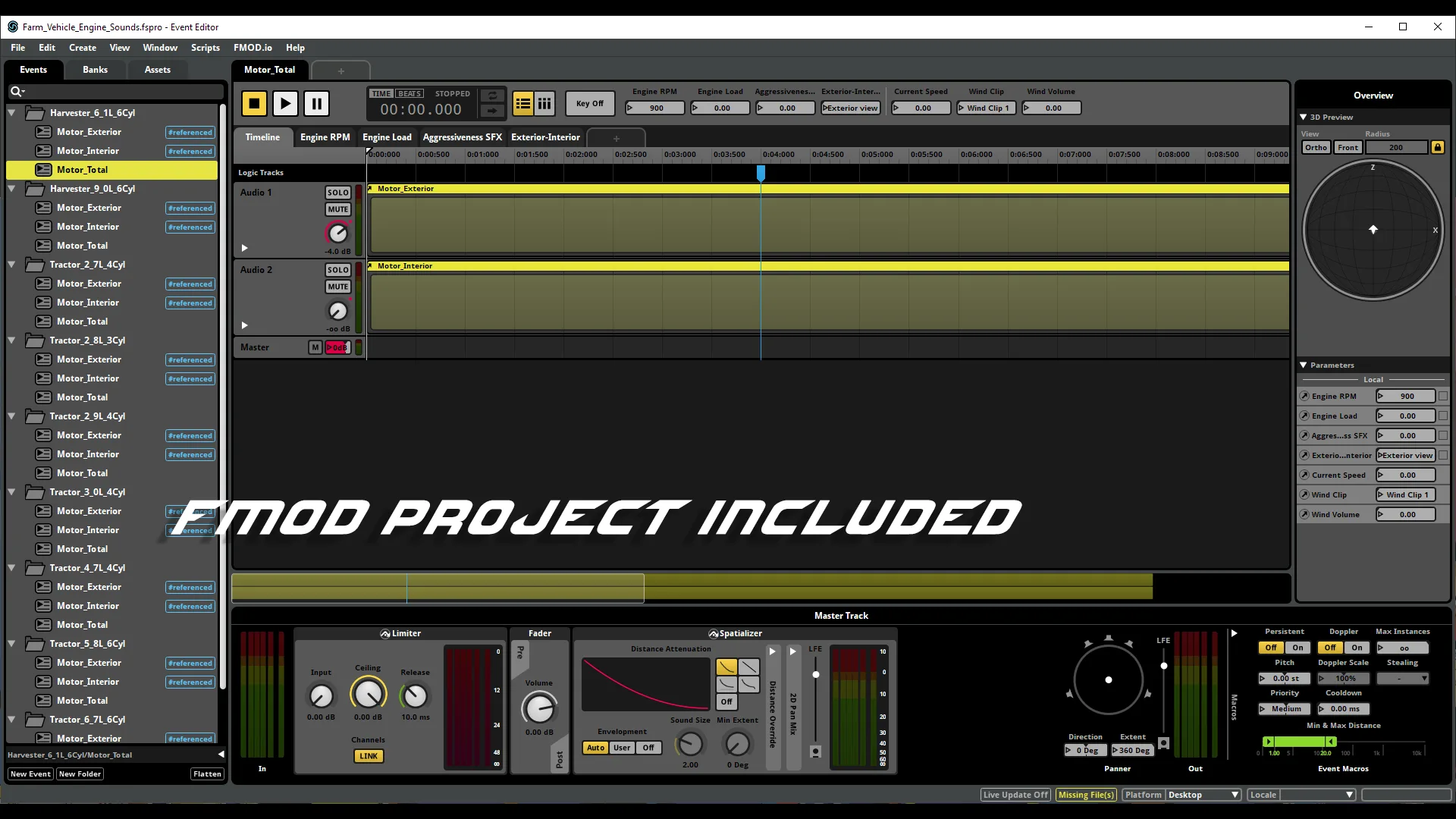The width and height of the screenshot is (1456, 819).
Task: Solo the Audio 1 track
Action: (x=337, y=193)
